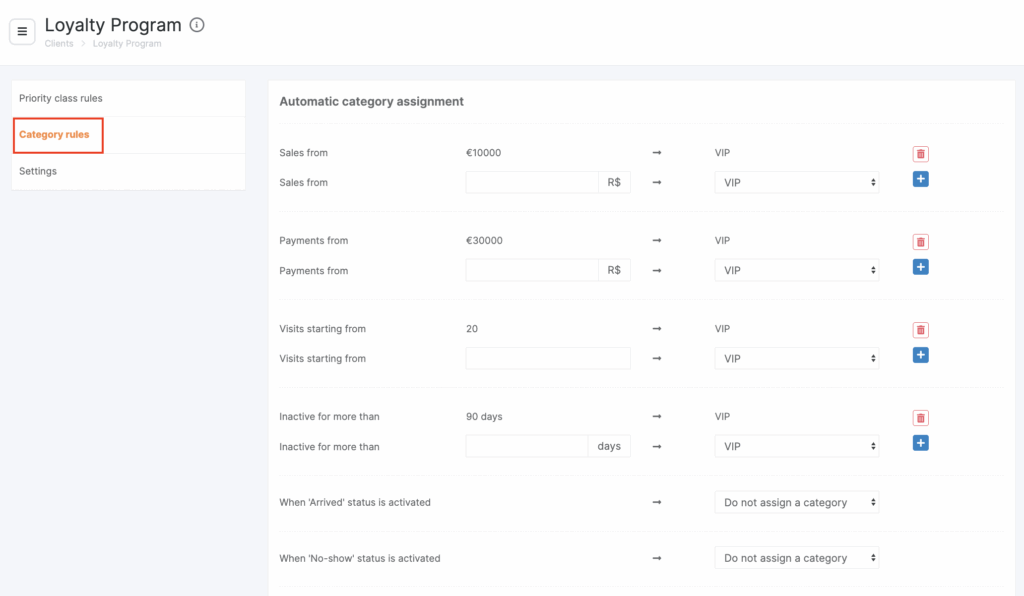Add a new Inactive for more than rule
The image size is (1024, 596).
[920, 443]
